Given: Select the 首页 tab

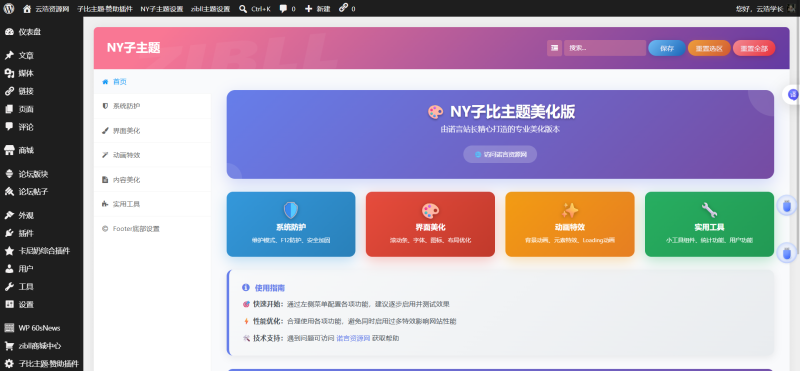Looking at the screenshot, I should click(152, 82).
